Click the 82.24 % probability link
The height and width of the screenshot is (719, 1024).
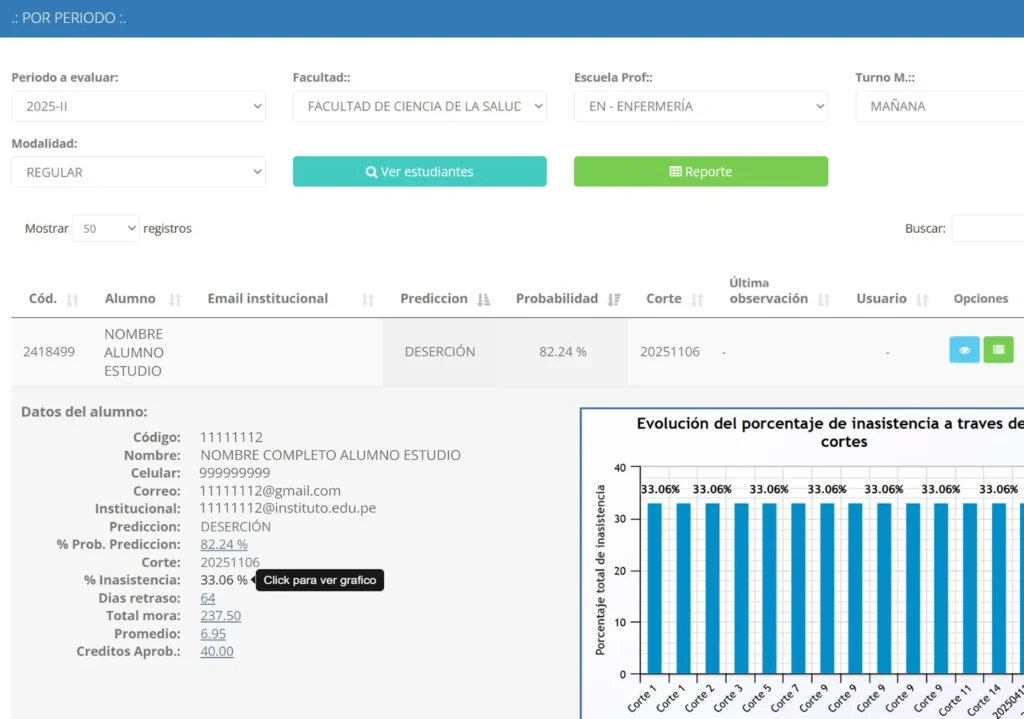(x=224, y=544)
